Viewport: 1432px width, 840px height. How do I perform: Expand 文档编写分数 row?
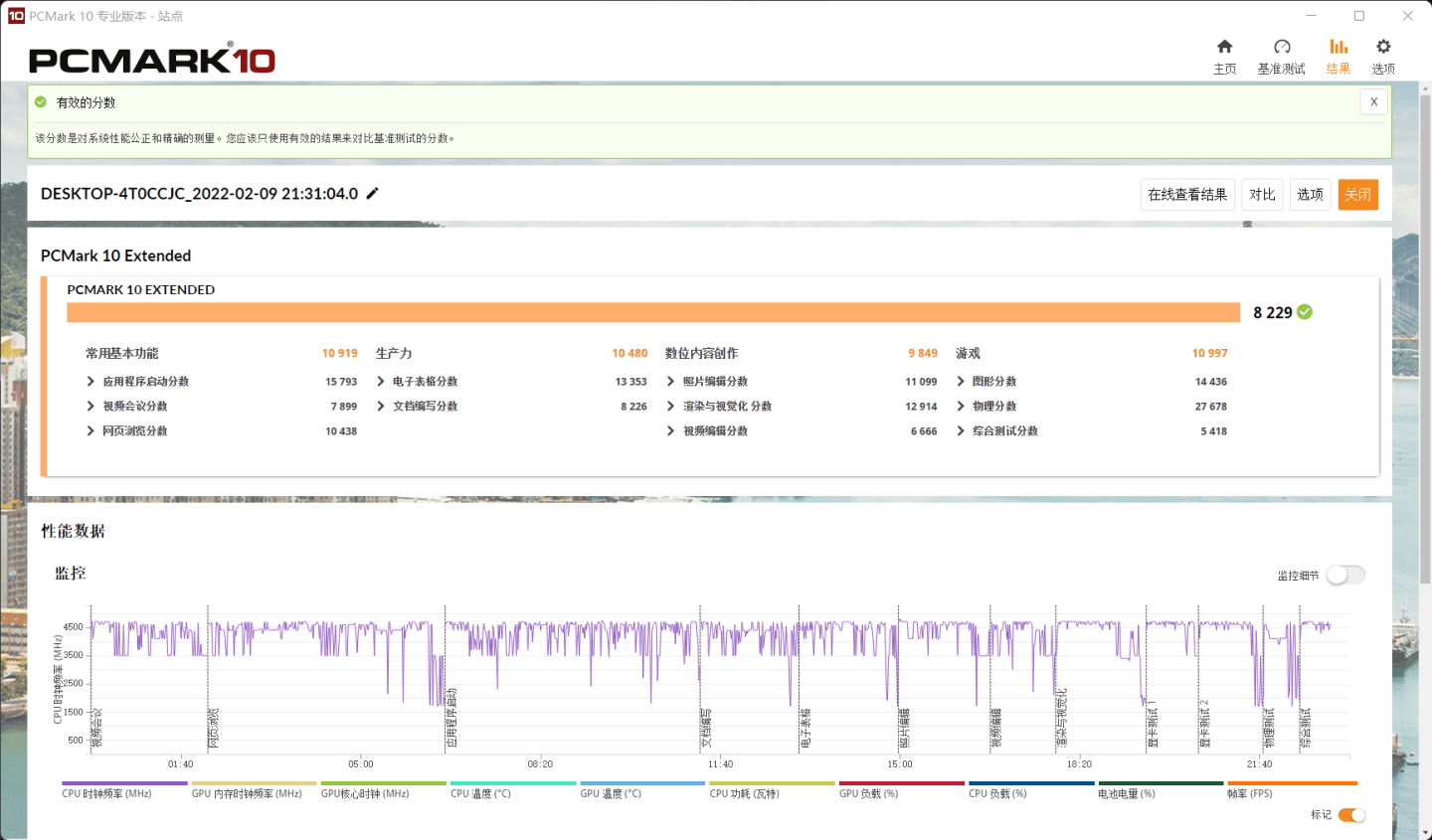(x=417, y=407)
